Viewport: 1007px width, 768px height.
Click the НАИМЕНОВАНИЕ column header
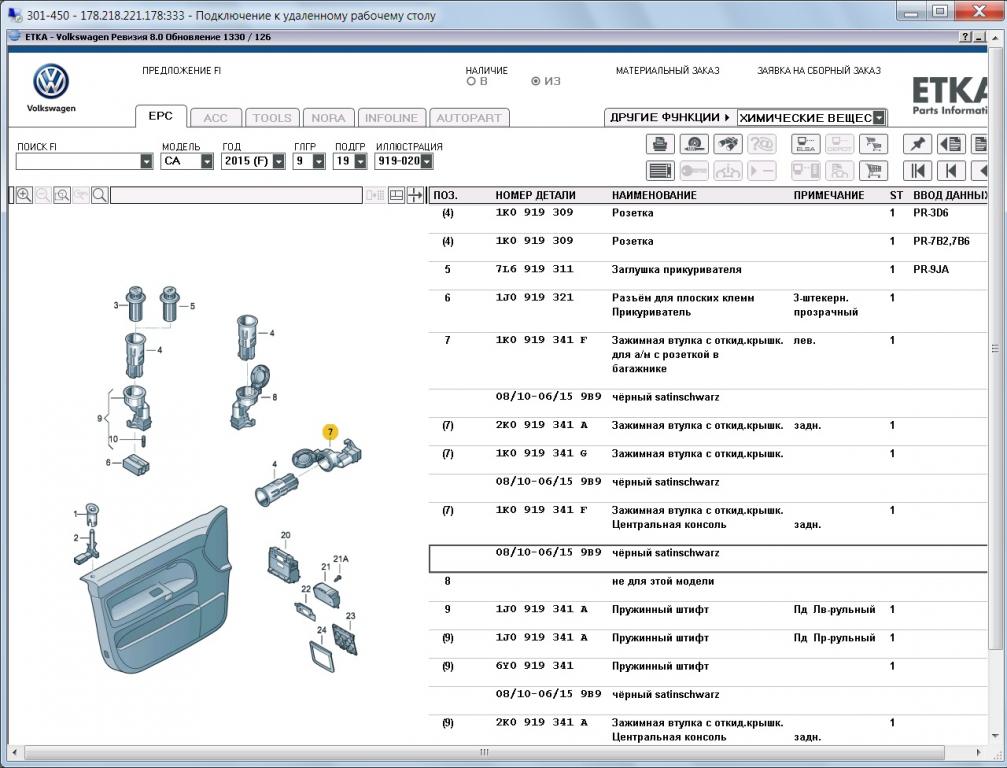coord(654,195)
